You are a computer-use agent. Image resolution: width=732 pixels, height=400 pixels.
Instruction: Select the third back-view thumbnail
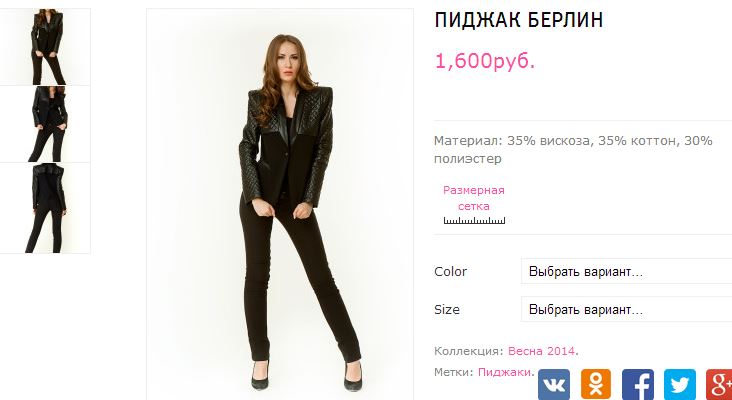tap(45, 208)
